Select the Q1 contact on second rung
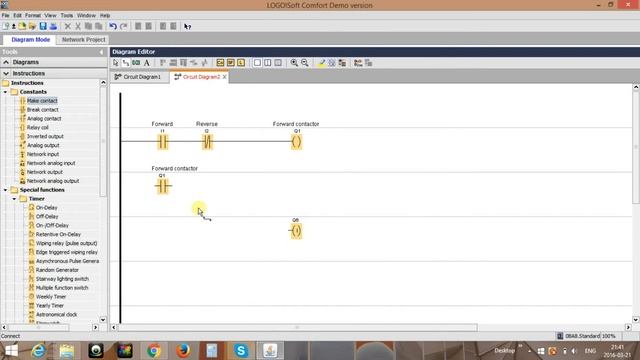Image resolution: width=640 pixels, height=360 pixels. click(x=163, y=187)
